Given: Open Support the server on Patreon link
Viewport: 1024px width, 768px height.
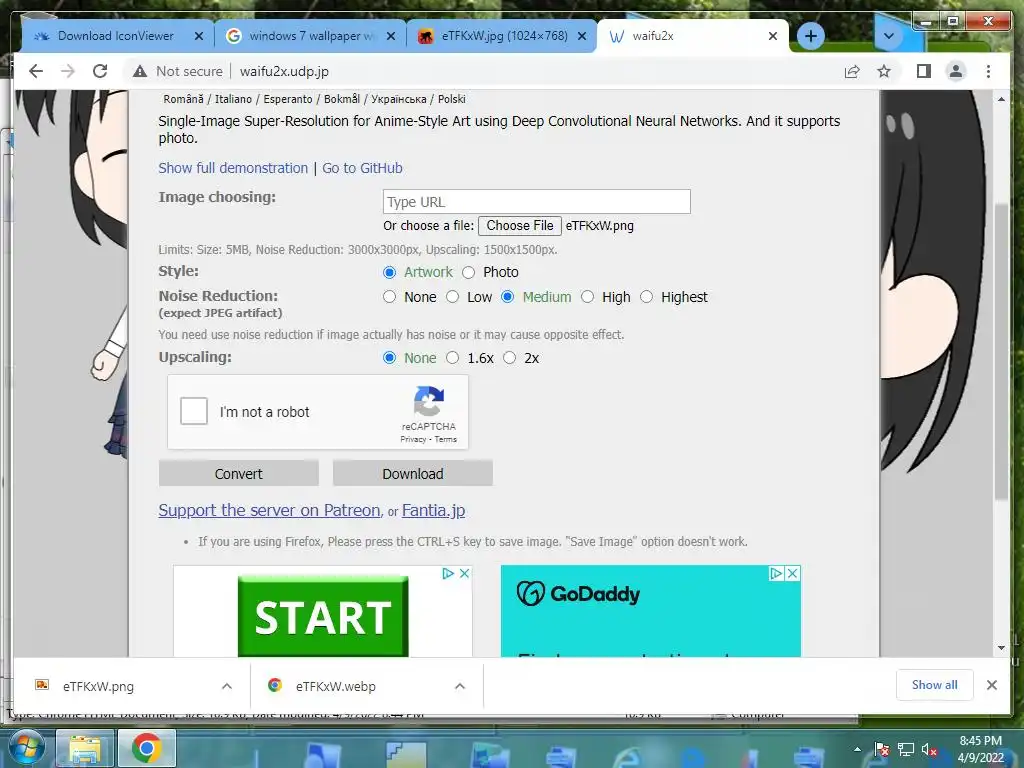Looking at the screenshot, I should click(x=269, y=510).
